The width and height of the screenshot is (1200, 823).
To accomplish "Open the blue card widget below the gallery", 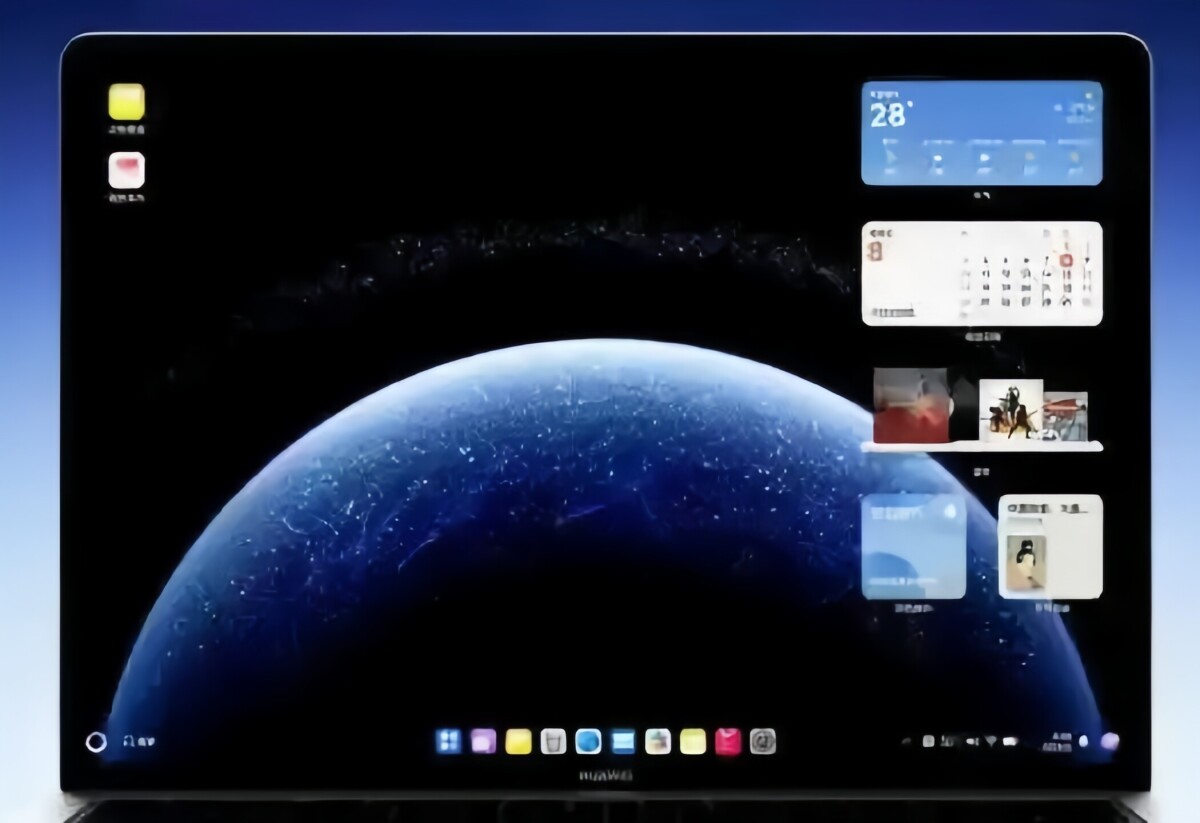I will pos(914,546).
